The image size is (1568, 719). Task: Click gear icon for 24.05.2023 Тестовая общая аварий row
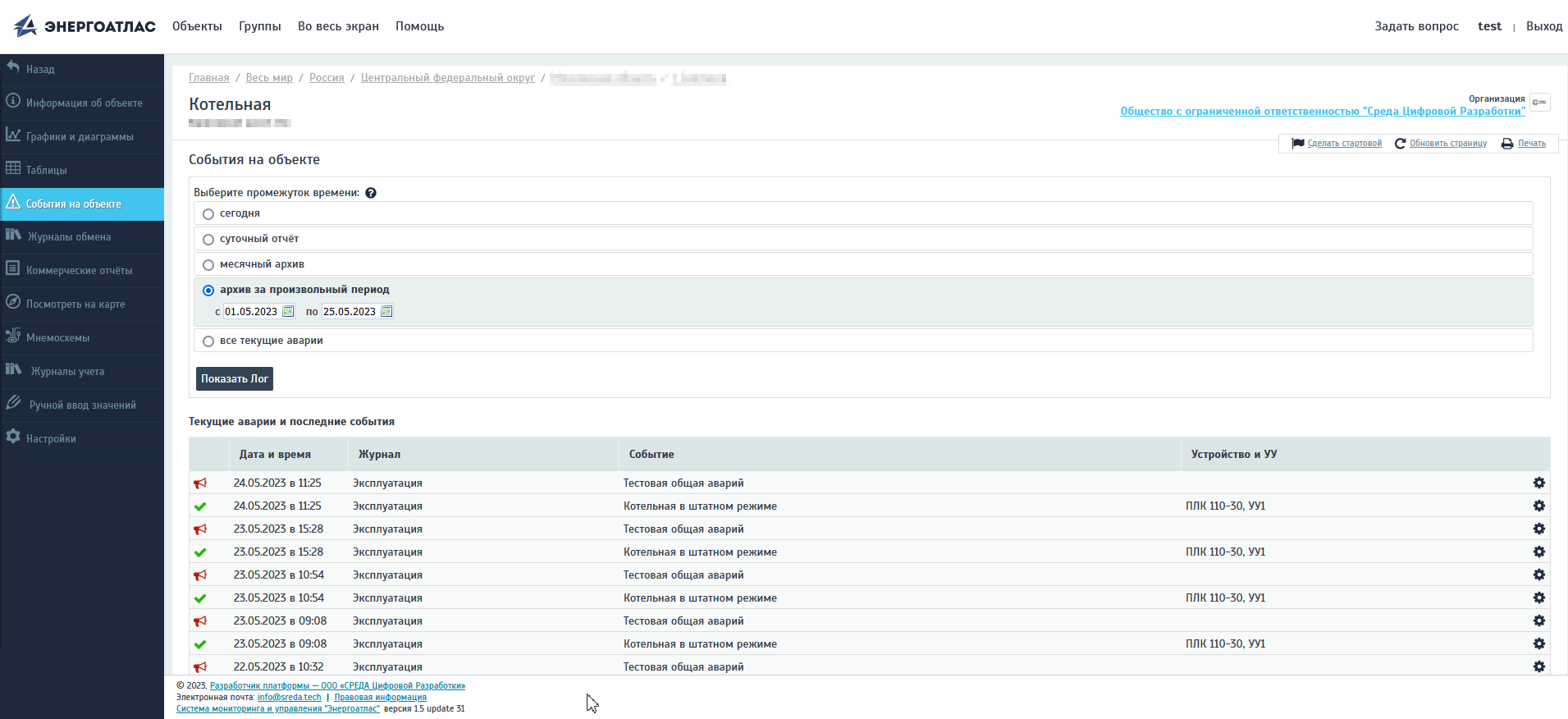tap(1538, 483)
